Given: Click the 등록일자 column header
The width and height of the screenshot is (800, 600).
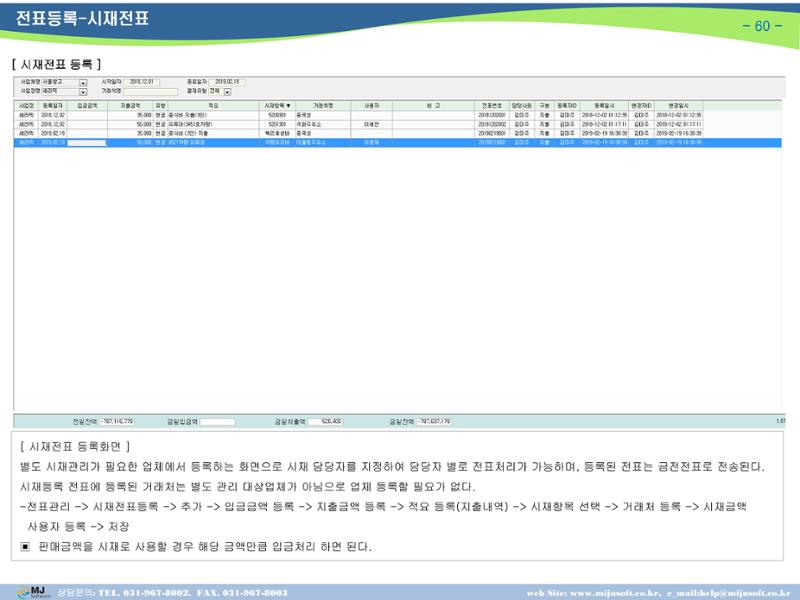Looking at the screenshot, I should pyautogui.click(x=53, y=106).
